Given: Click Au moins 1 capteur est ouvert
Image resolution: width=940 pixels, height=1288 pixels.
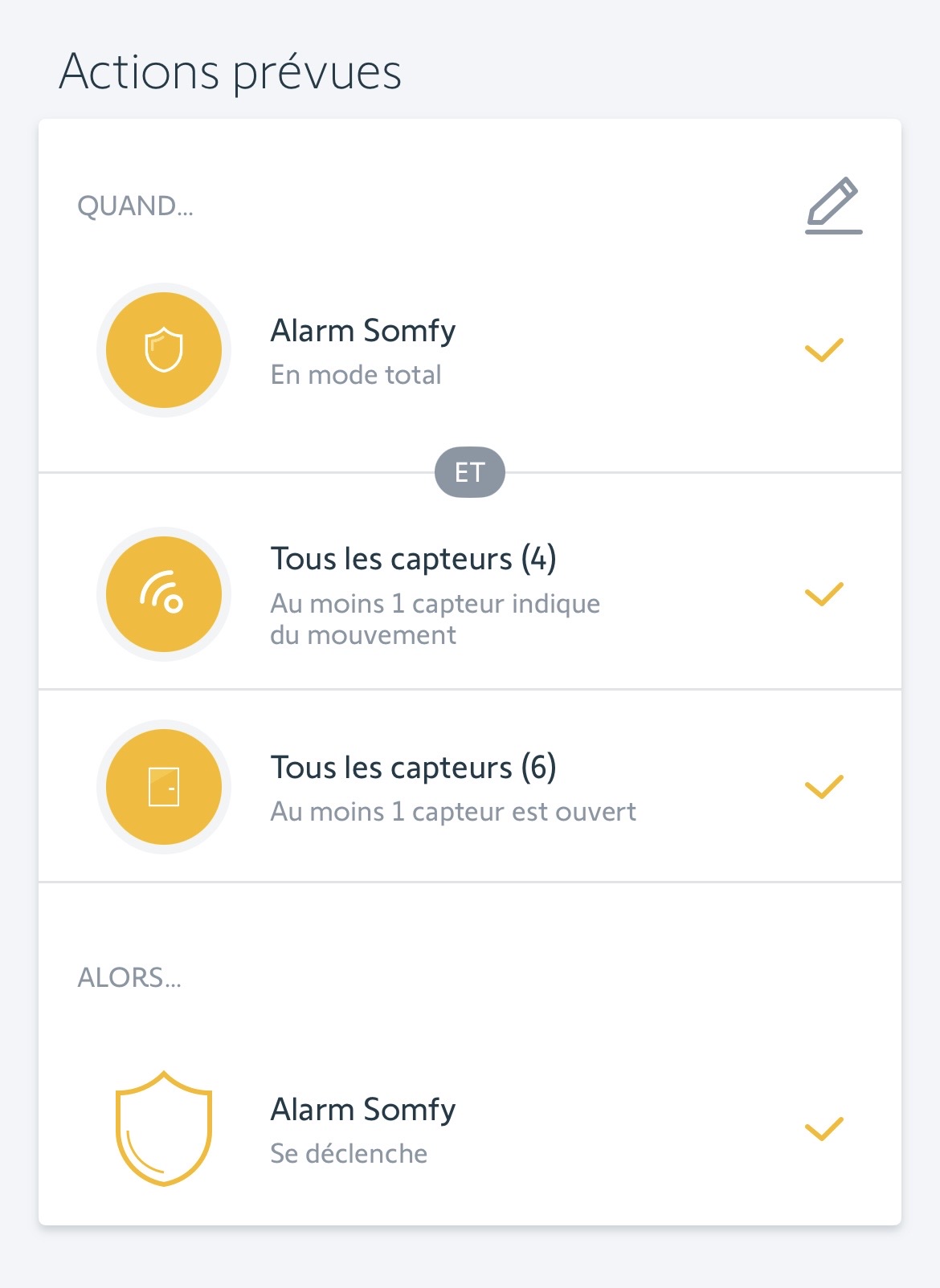Looking at the screenshot, I should (x=453, y=812).
